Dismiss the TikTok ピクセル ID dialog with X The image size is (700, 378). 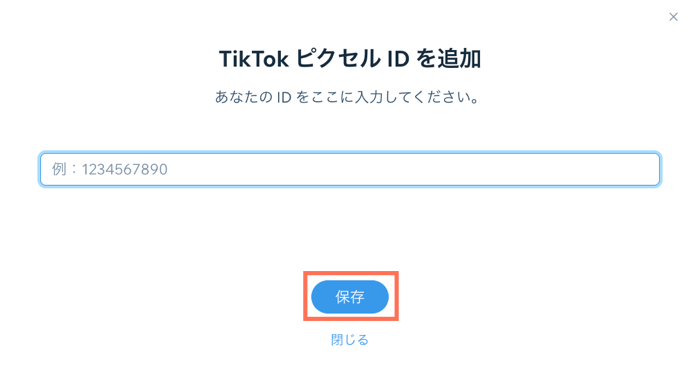tap(673, 17)
